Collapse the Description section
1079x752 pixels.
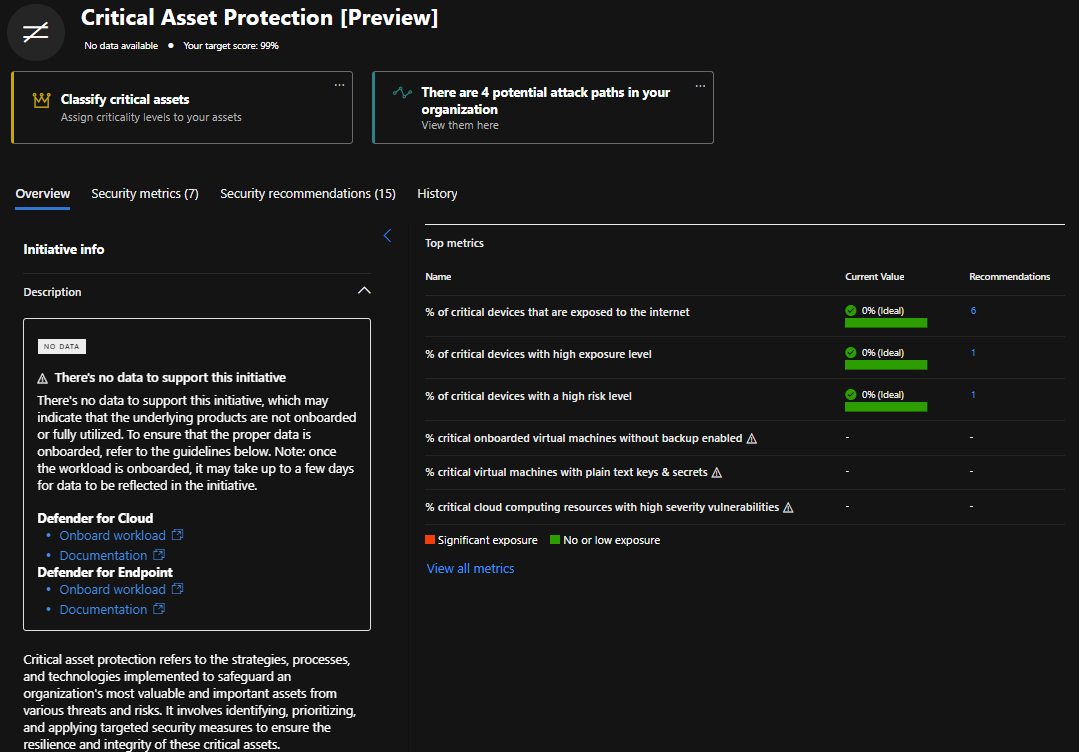click(x=364, y=290)
